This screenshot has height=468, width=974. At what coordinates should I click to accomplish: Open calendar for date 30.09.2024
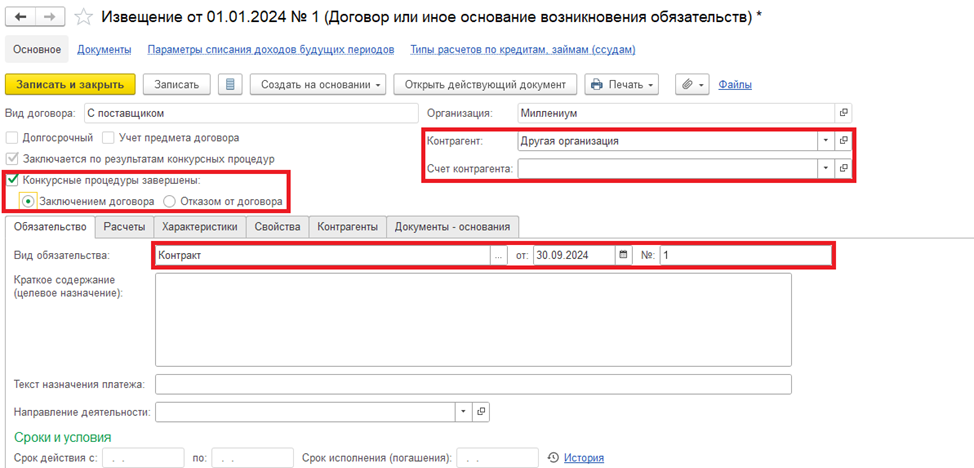tap(623, 255)
